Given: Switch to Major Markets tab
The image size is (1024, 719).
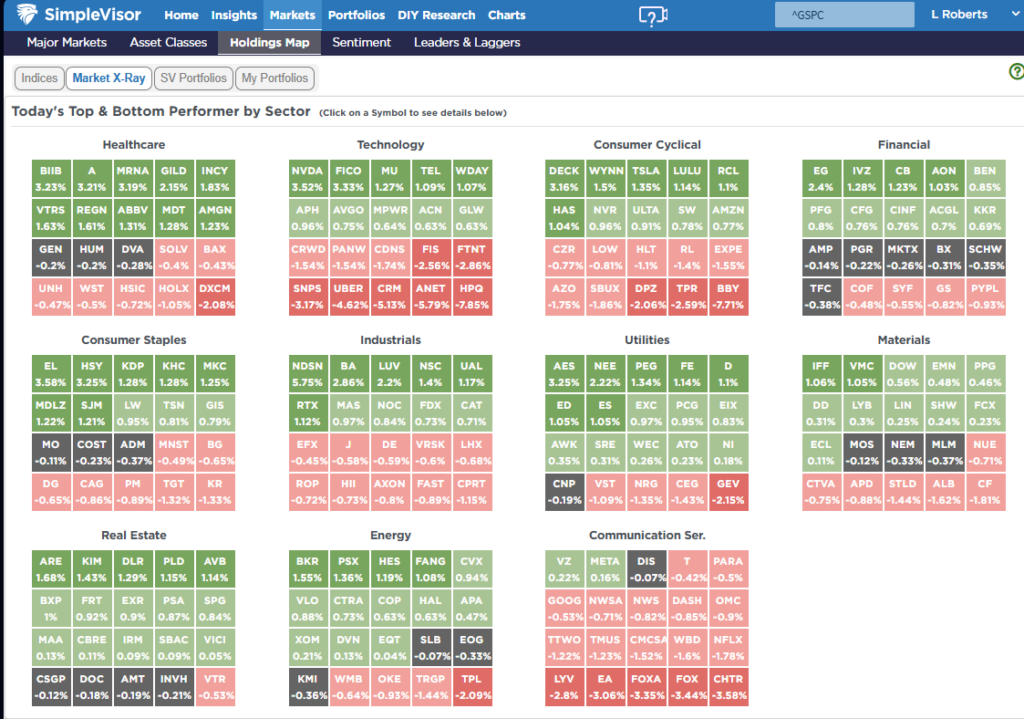Looking at the screenshot, I should [x=67, y=42].
